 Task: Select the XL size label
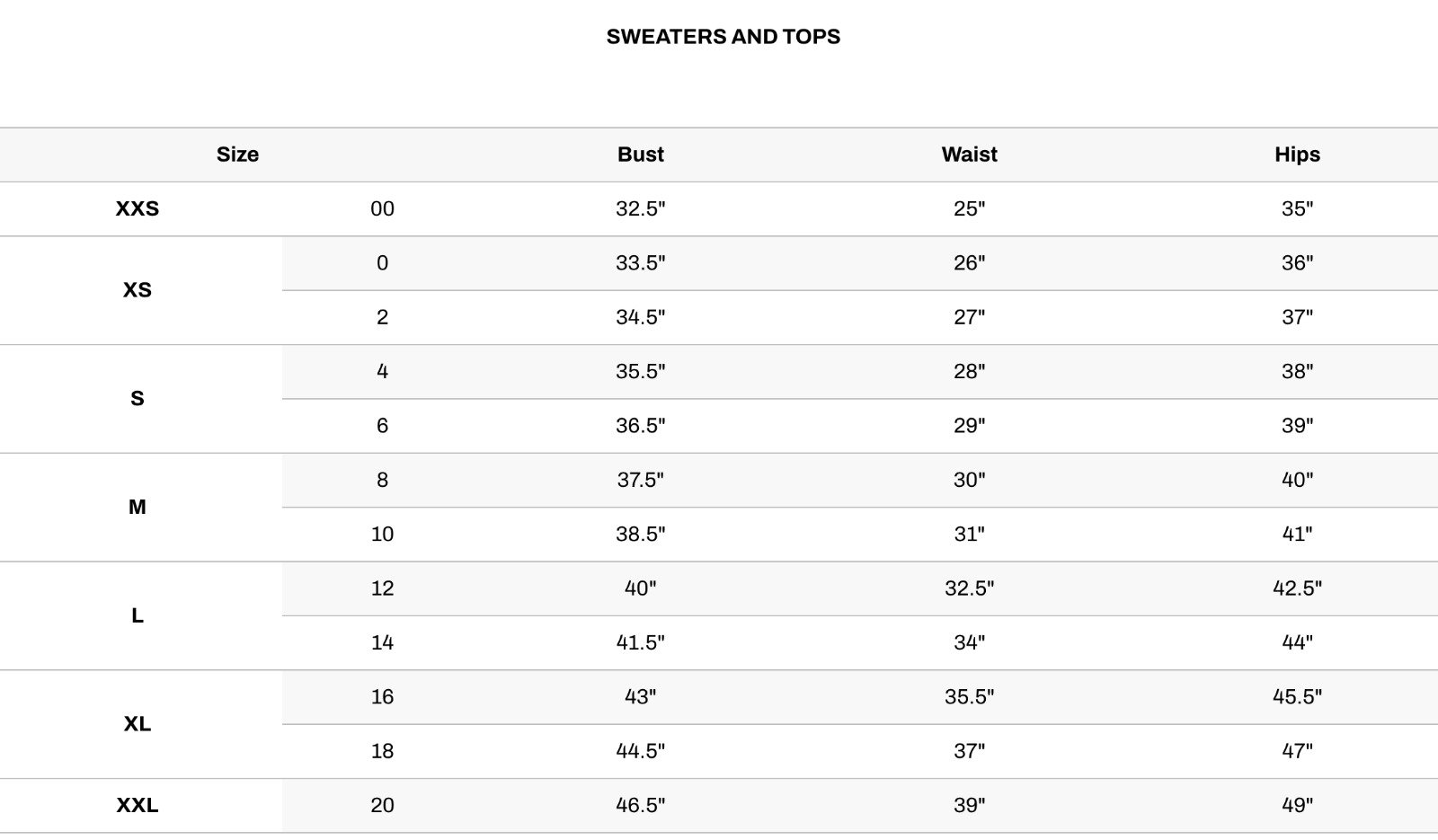point(138,724)
